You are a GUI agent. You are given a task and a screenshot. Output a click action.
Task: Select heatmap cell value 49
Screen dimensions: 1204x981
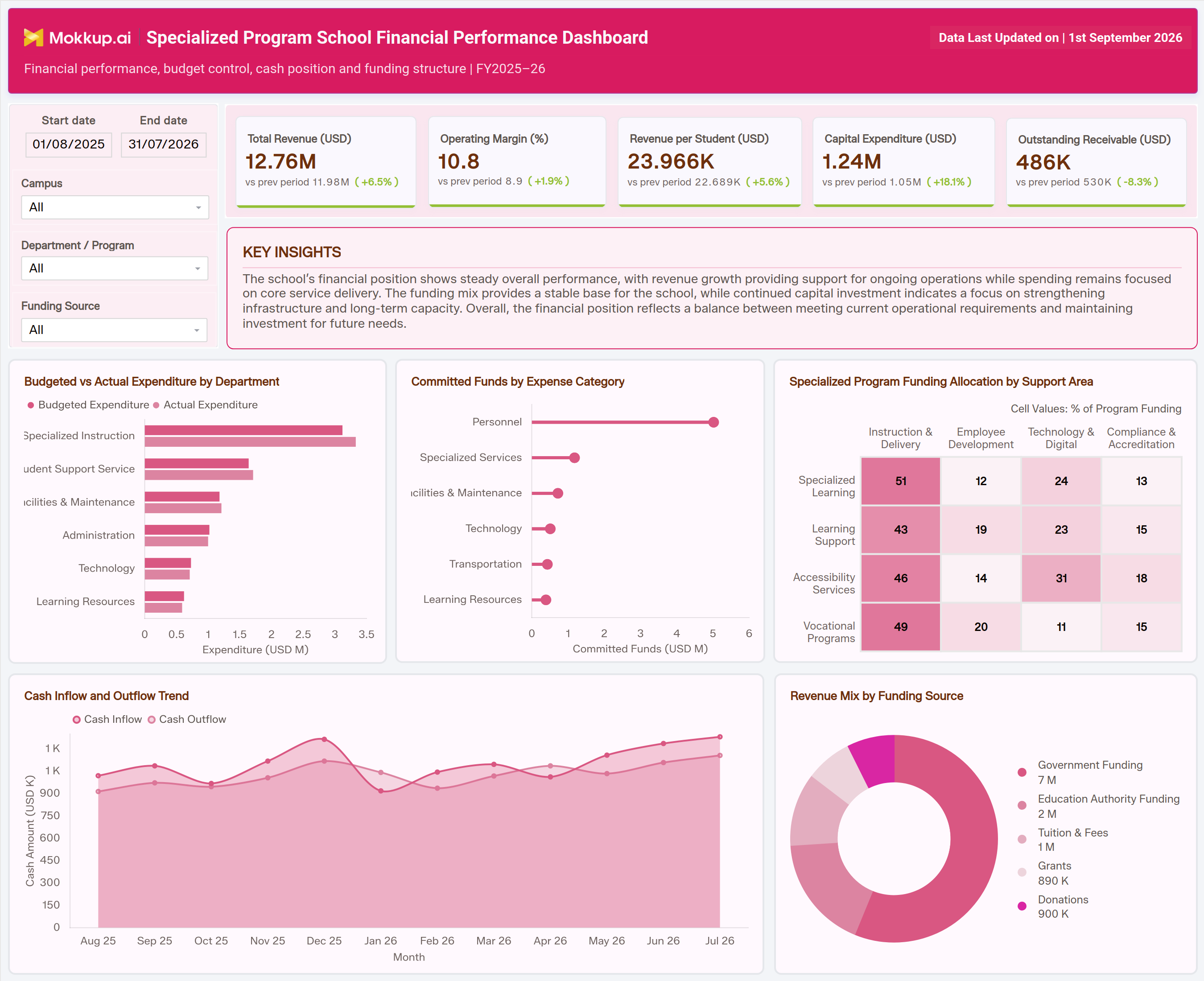pyautogui.click(x=901, y=627)
